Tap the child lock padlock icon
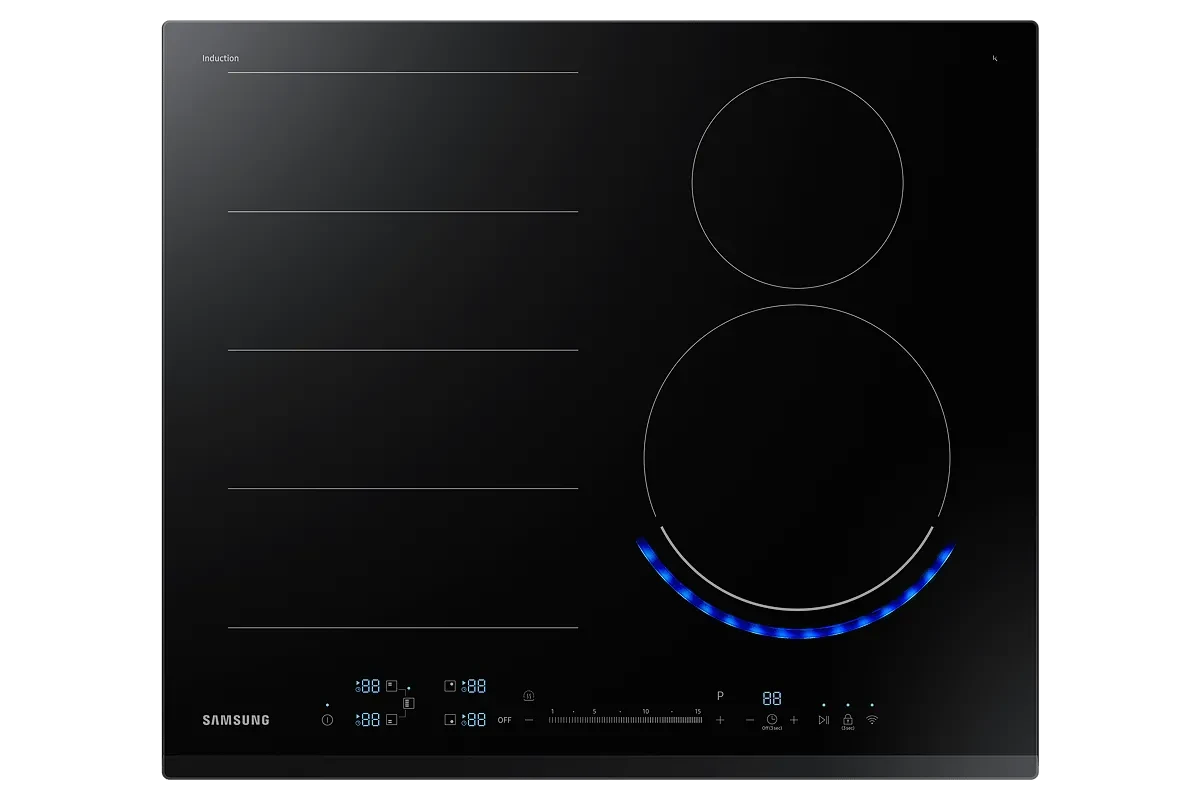This screenshot has width=1200, height=800. 848,719
